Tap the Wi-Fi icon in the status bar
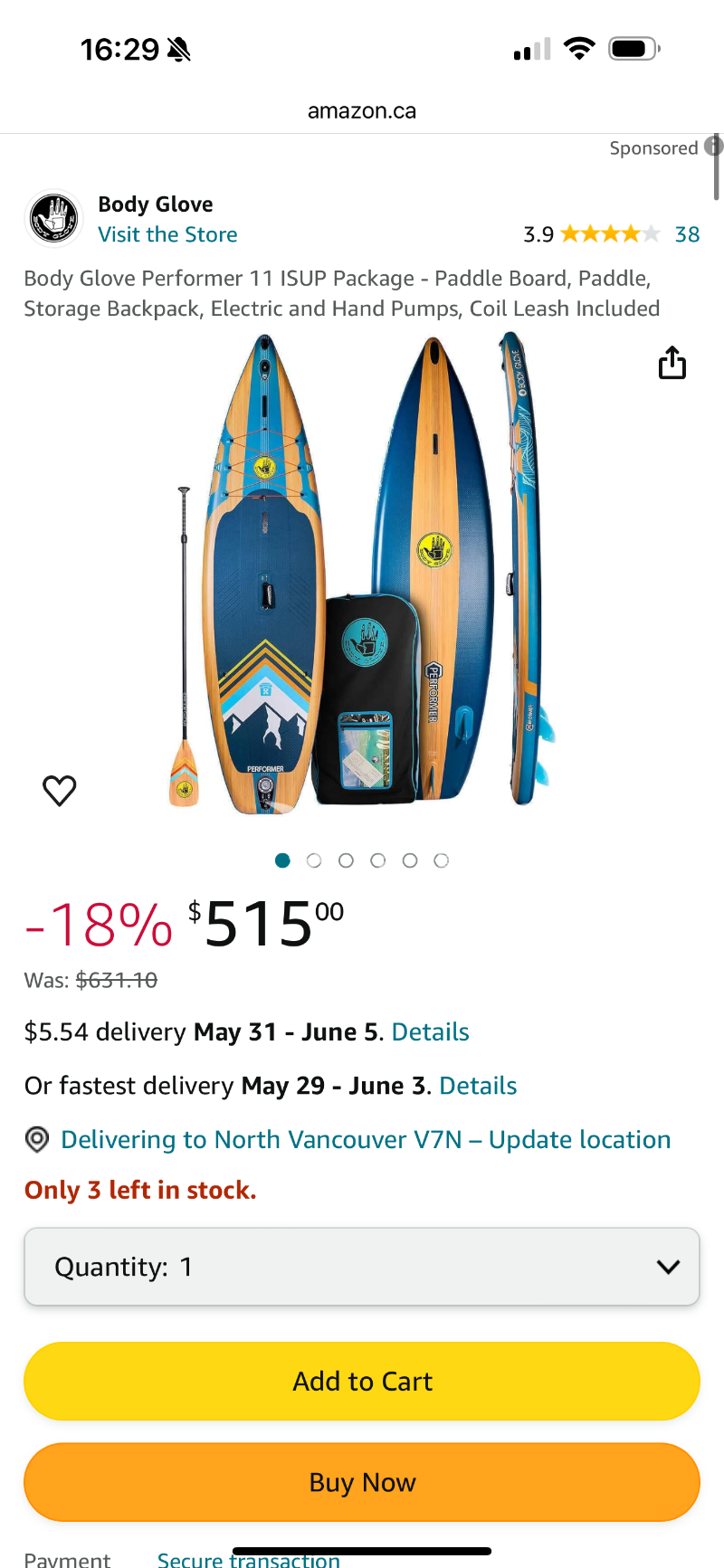724x1568 pixels. click(579, 48)
